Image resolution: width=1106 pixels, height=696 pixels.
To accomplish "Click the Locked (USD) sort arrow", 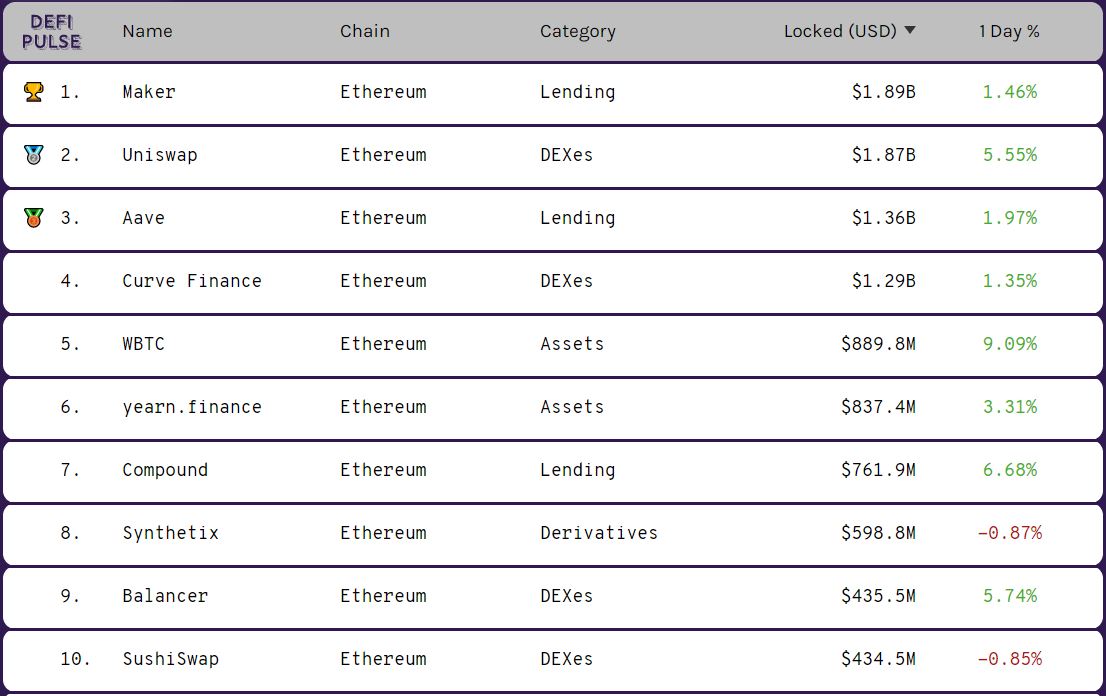I will pos(909,31).
